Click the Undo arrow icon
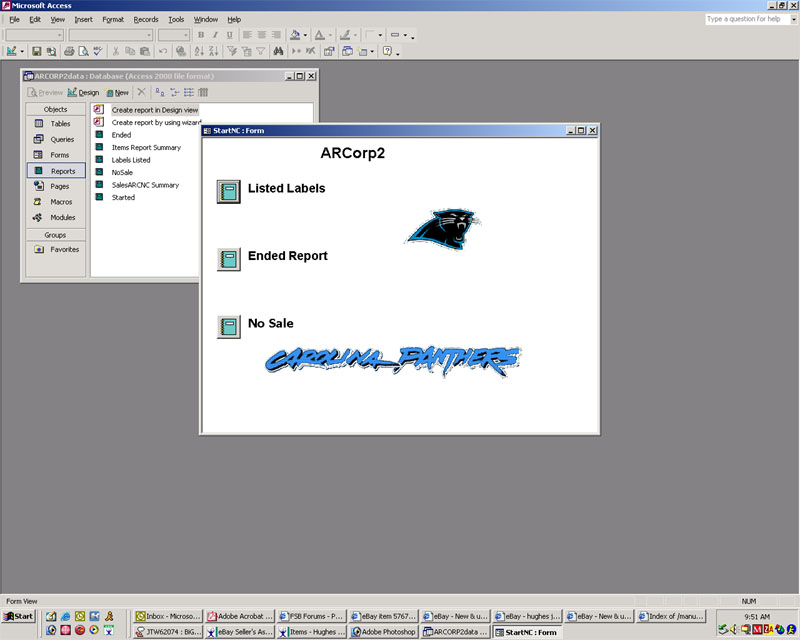 point(163,51)
